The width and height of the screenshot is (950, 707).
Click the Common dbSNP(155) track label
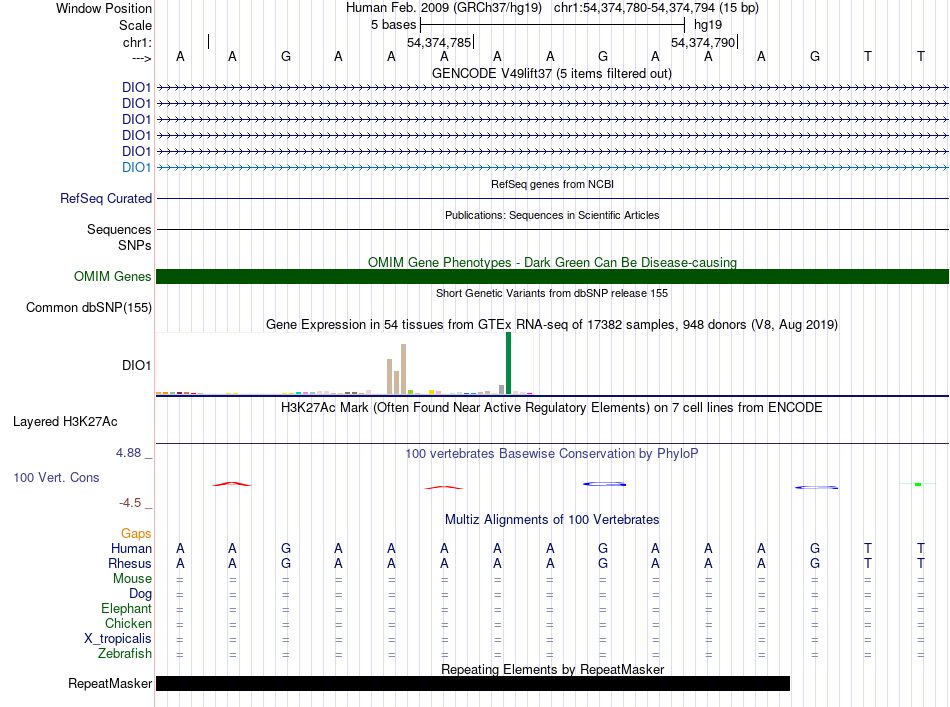(x=89, y=308)
